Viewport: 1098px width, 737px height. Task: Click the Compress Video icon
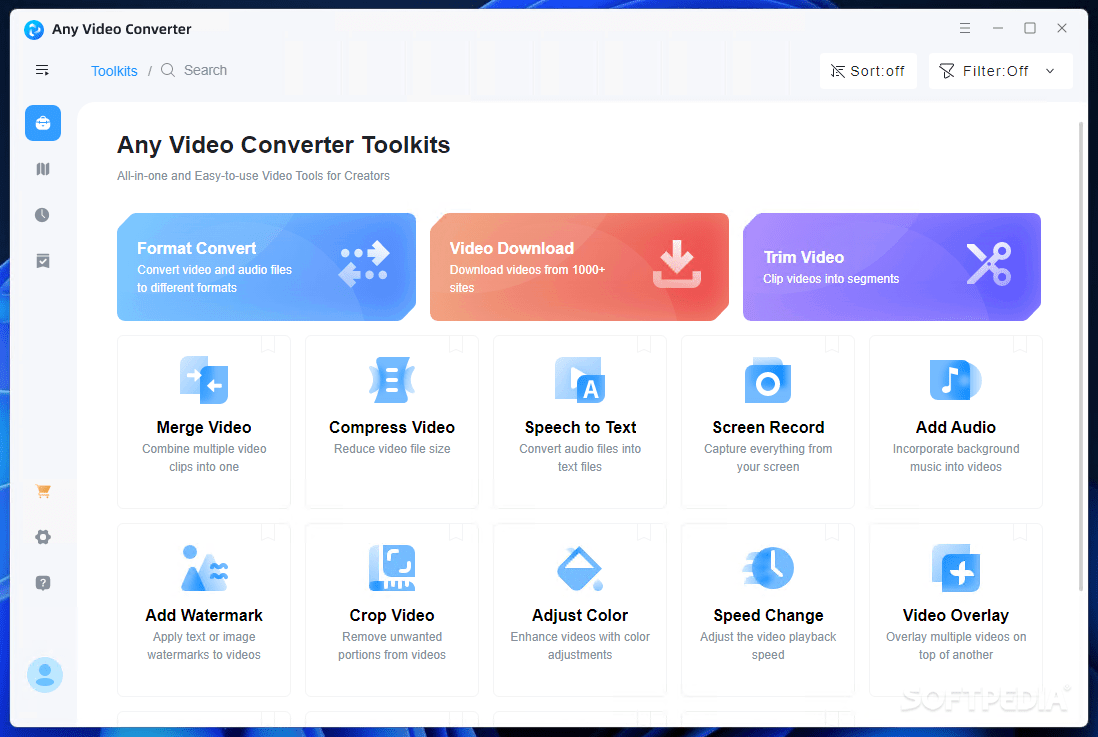pos(392,380)
